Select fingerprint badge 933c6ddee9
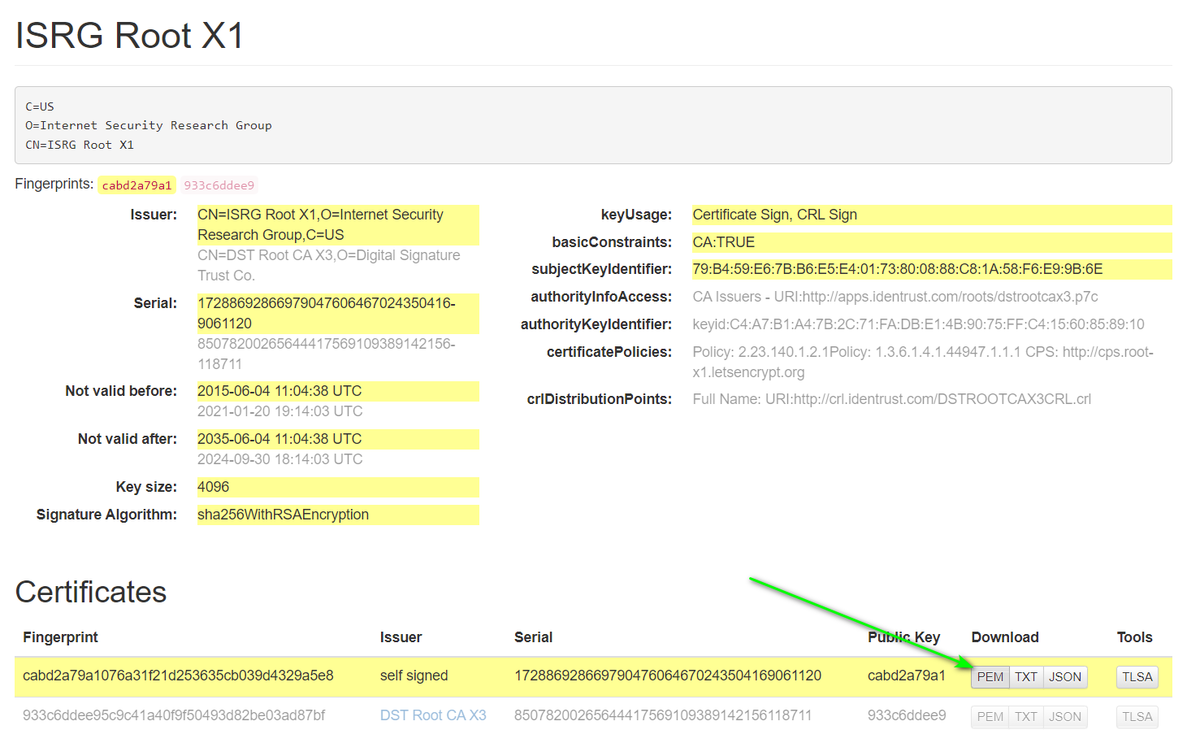Screen dimensions: 1200x743 pyautogui.click(x=219, y=185)
